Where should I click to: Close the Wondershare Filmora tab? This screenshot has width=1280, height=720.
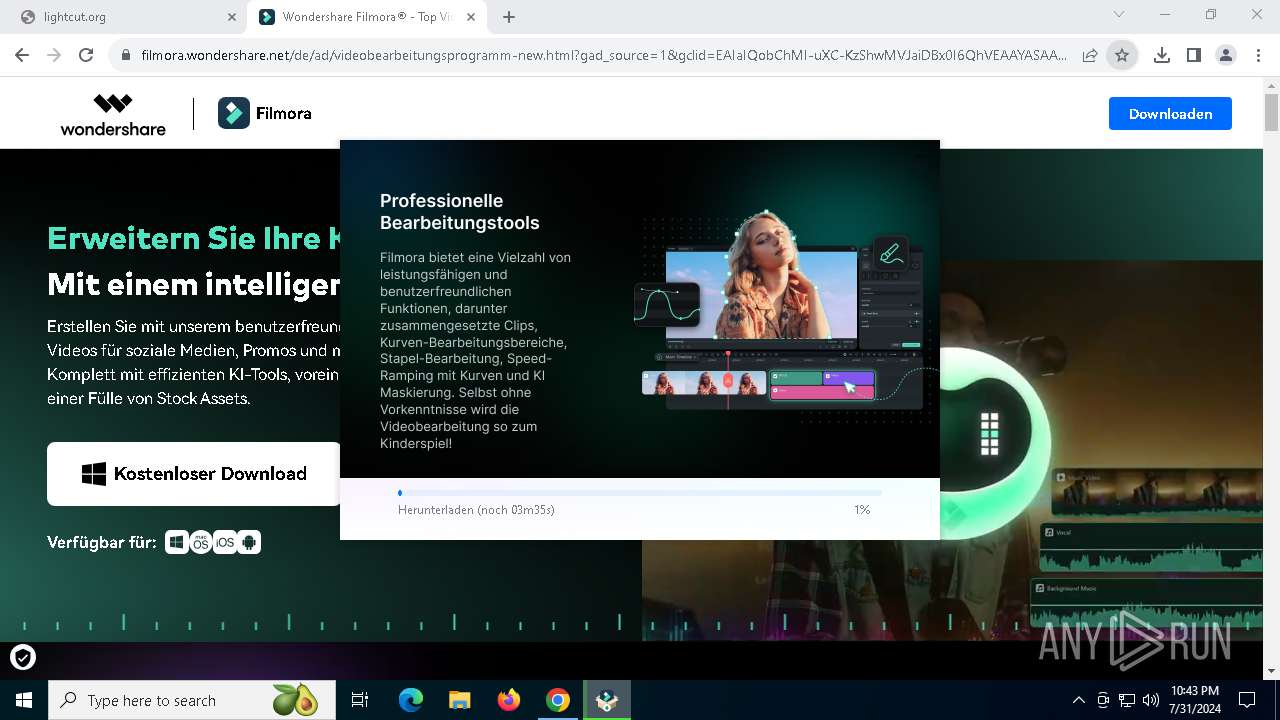click(x=471, y=17)
